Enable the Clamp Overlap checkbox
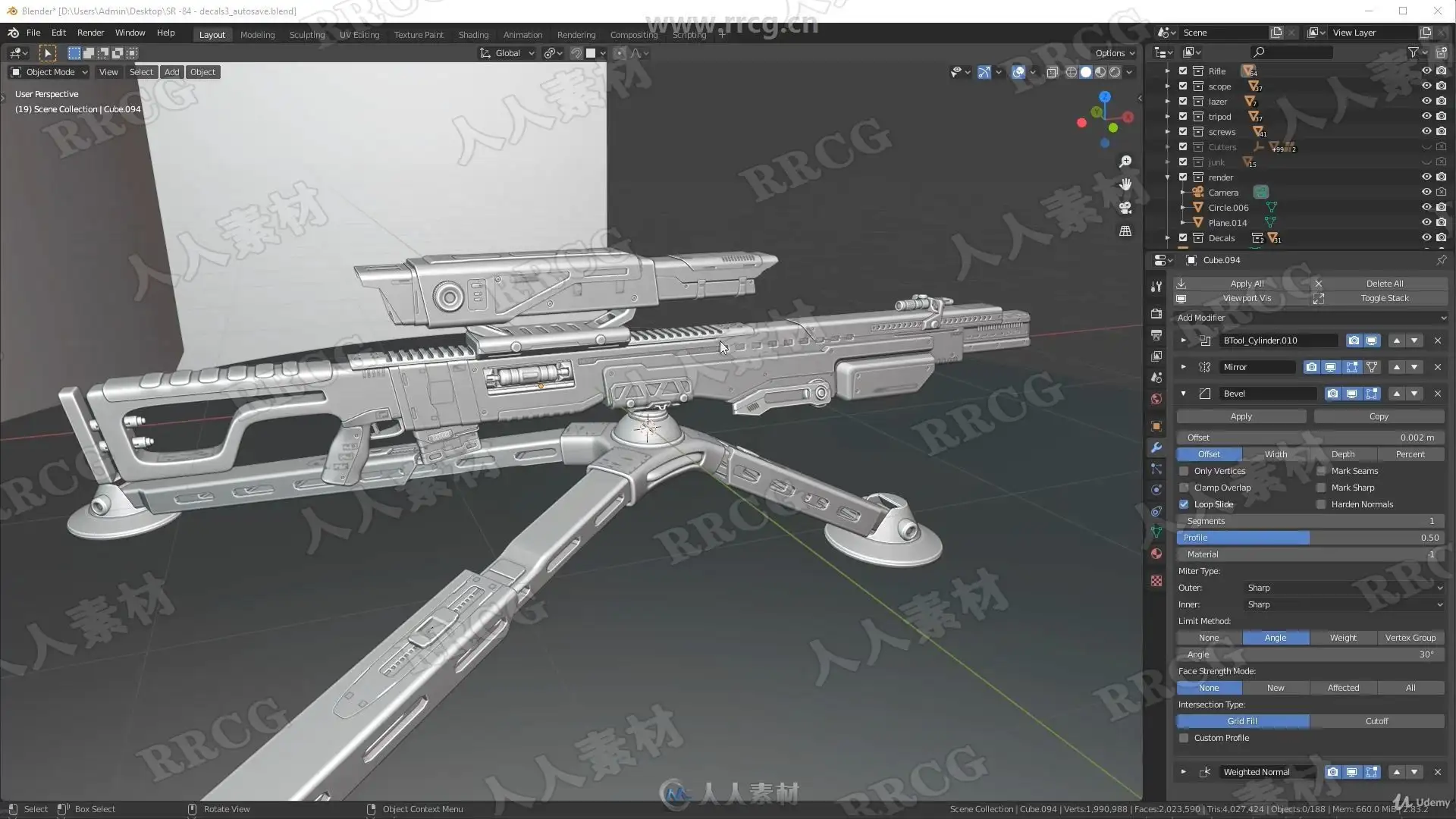This screenshot has height=819, width=1456. point(1184,488)
